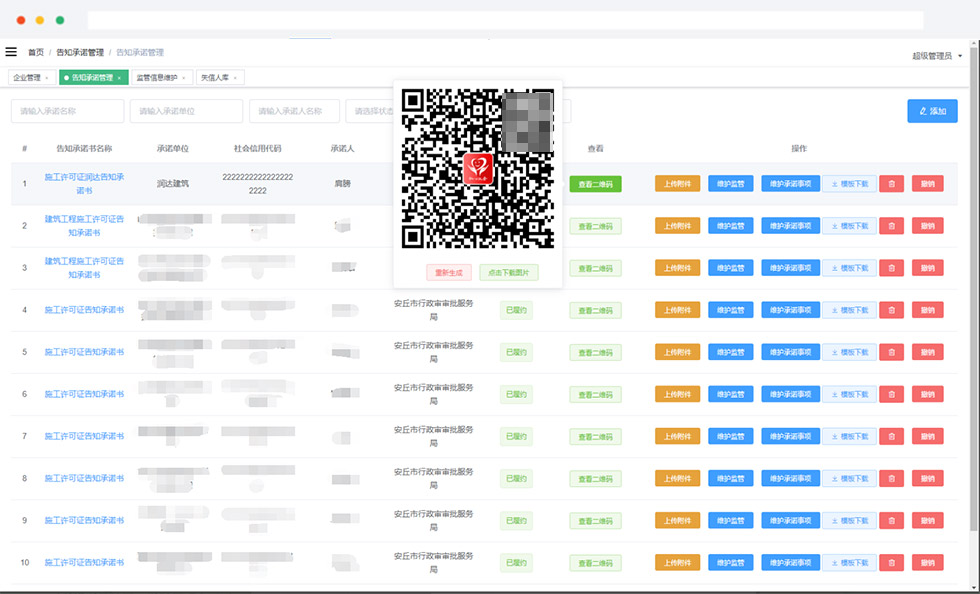The height and width of the screenshot is (594, 980).
Task: Click 重新生成 under the QR code
Action: [x=449, y=273]
